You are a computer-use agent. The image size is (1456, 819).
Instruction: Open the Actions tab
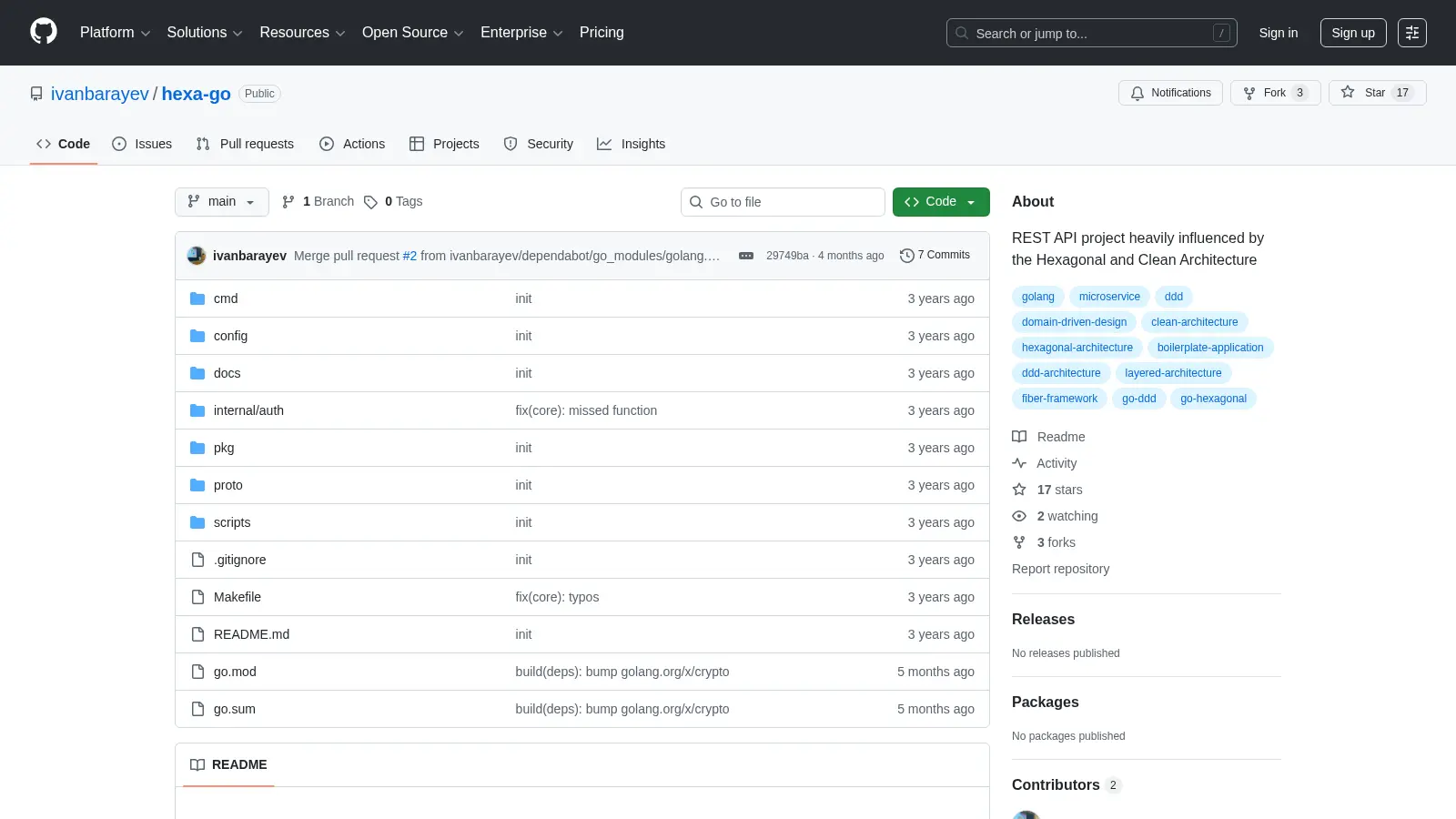(x=352, y=144)
